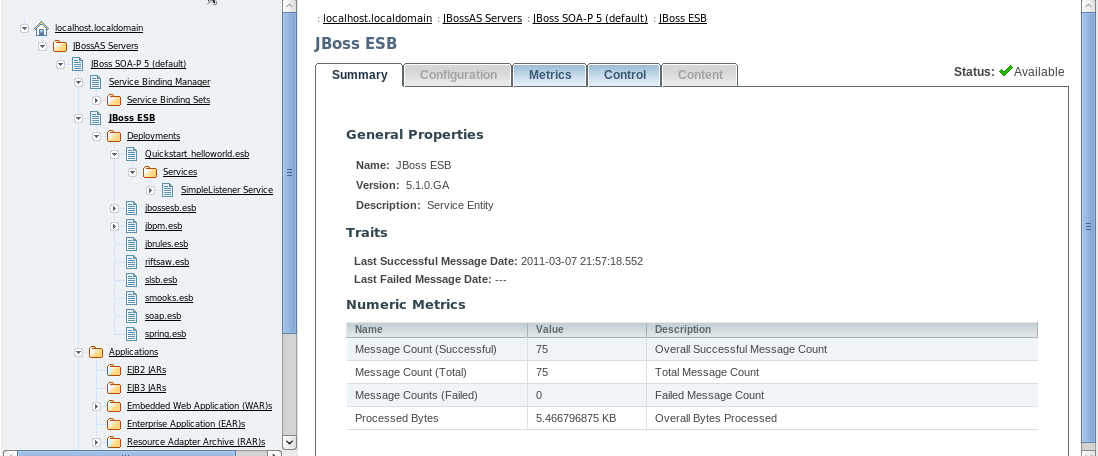
Task: Expand the Service Binding Sets node
Action: (97, 100)
